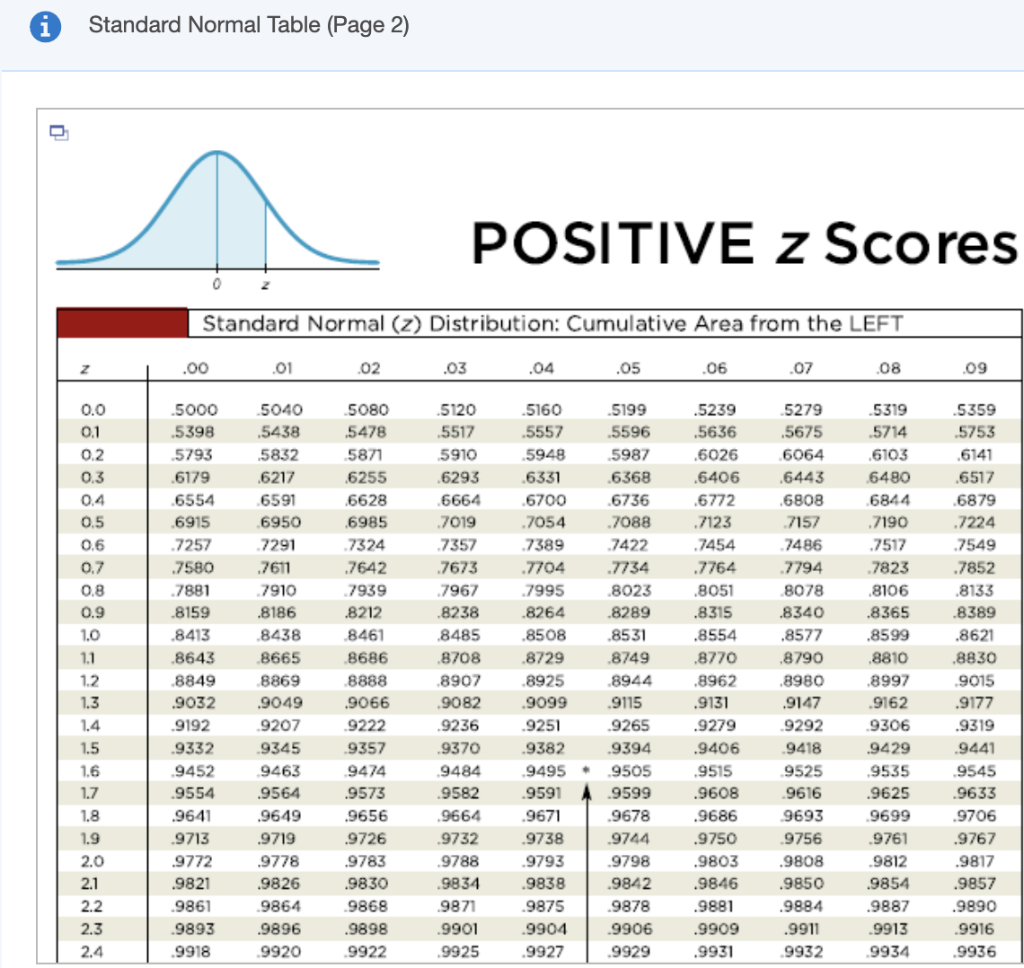This screenshot has width=1024, height=968.
Task: Select the cell value .5000
Action: (x=194, y=410)
